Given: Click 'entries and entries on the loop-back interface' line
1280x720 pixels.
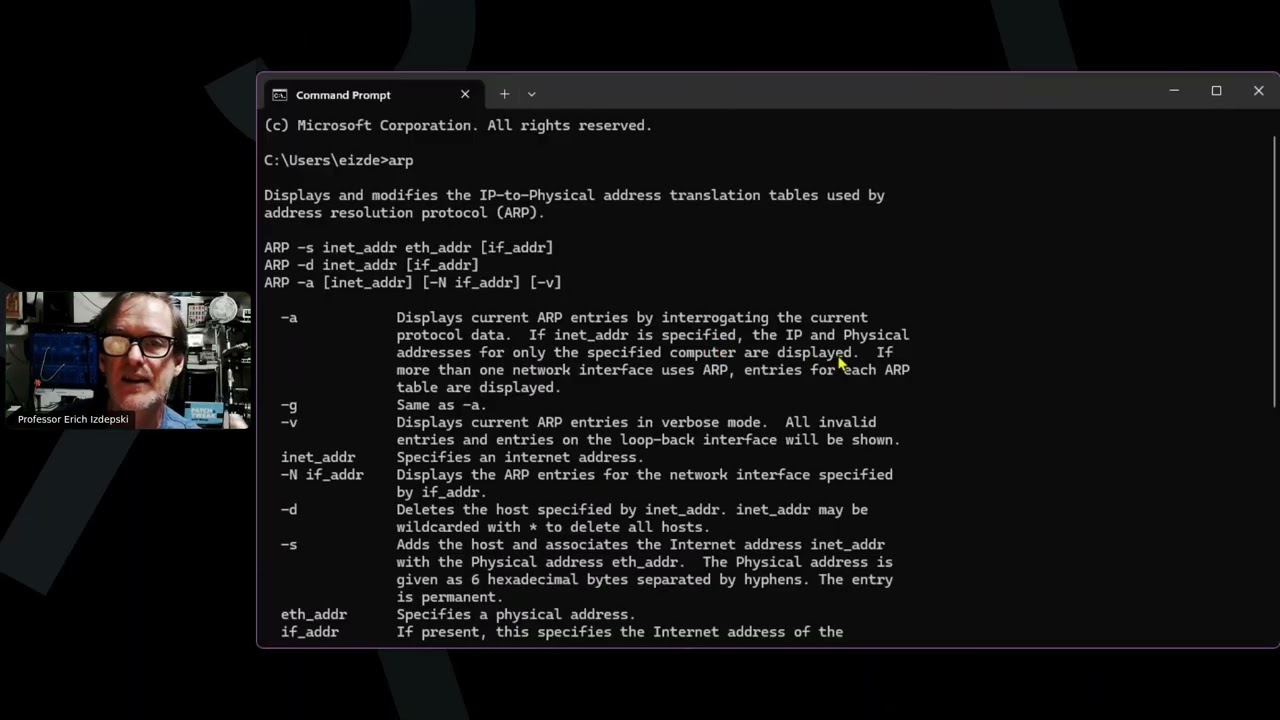Looking at the screenshot, I should pos(648,440).
